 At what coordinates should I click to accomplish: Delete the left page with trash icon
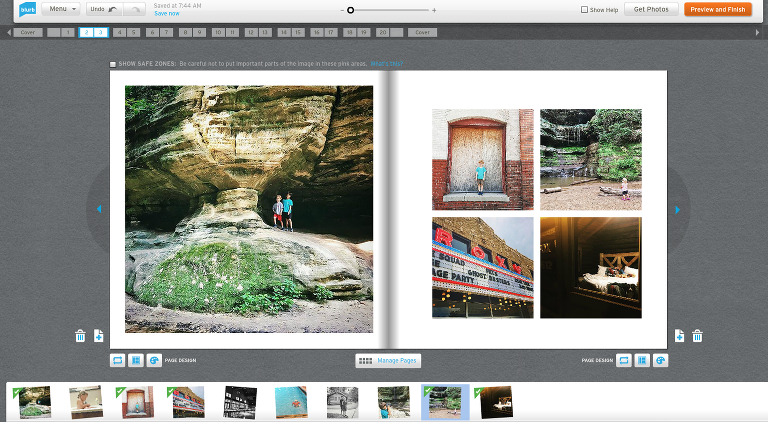point(80,336)
